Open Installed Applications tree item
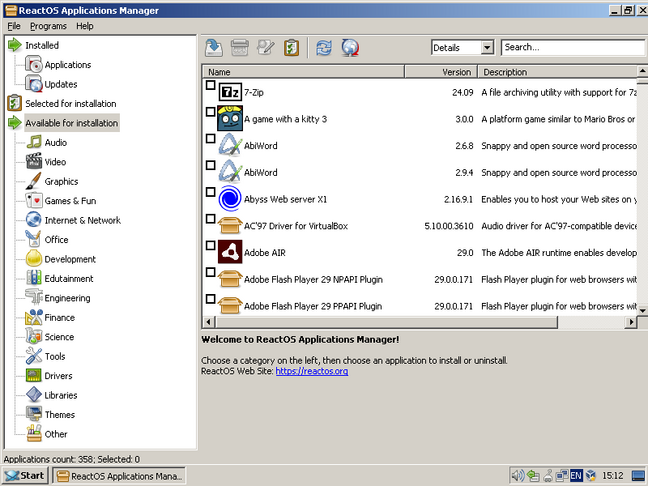The height and width of the screenshot is (486, 648). click(68, 65)
